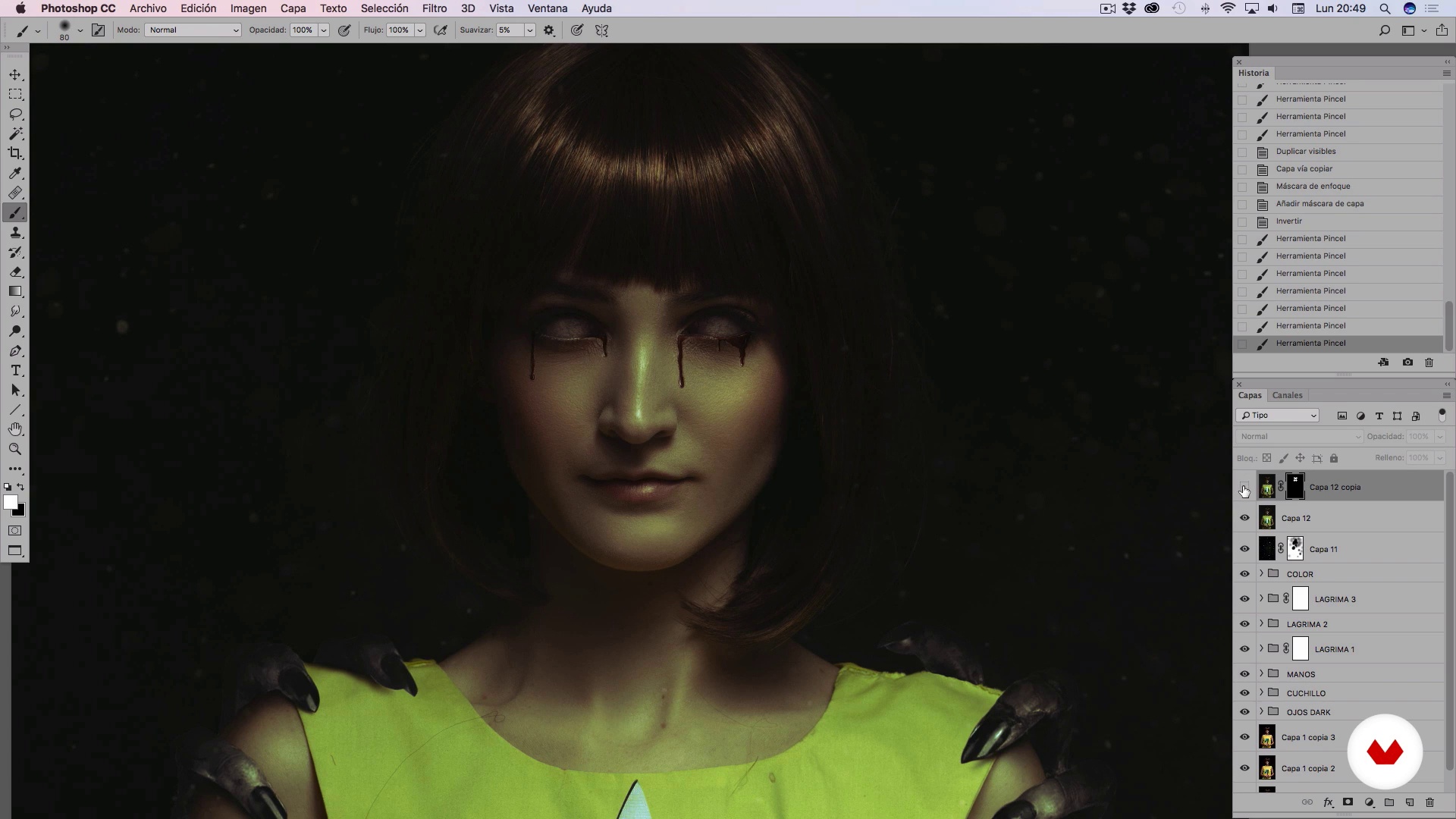Select the Lasso tool

pyautogui.click(x=15, y=115)
